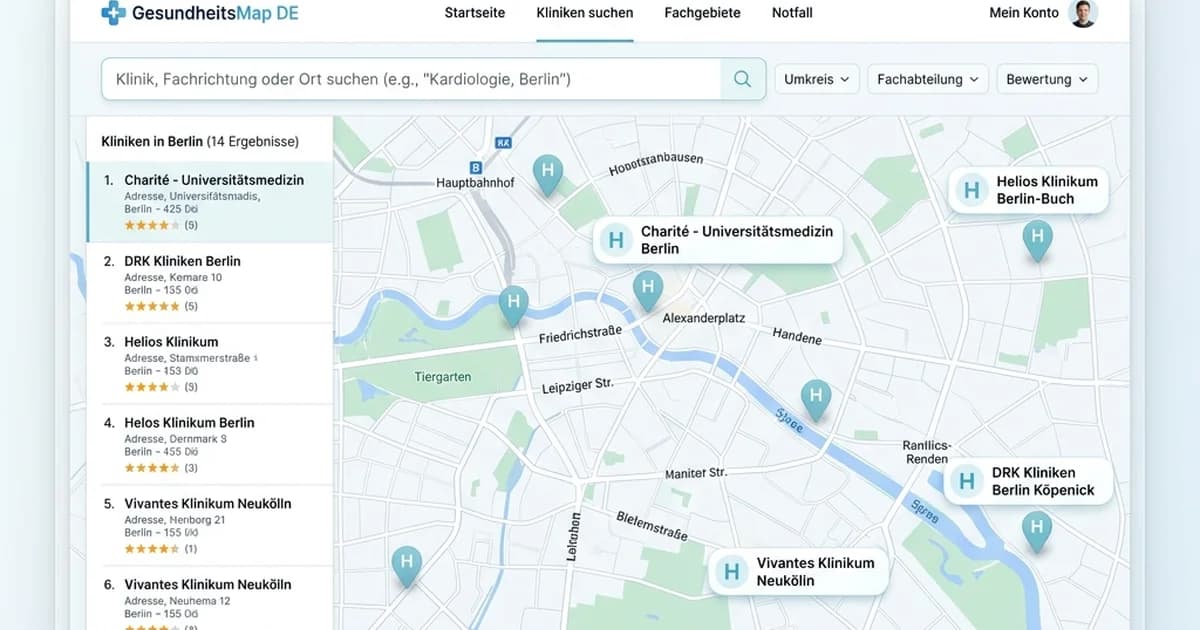Click star rating of Helos Klinikum Berlin
Viewport: 1200px width, 630px height.
(x=152, y=468)
